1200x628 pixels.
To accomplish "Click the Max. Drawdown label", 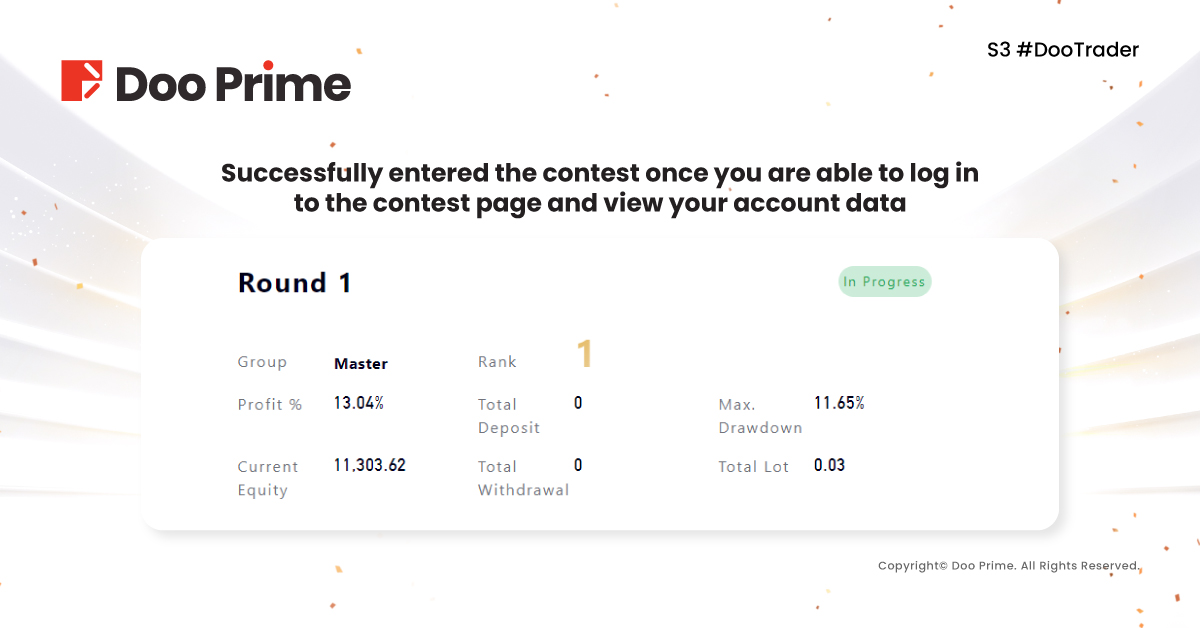I will [760, 416].
